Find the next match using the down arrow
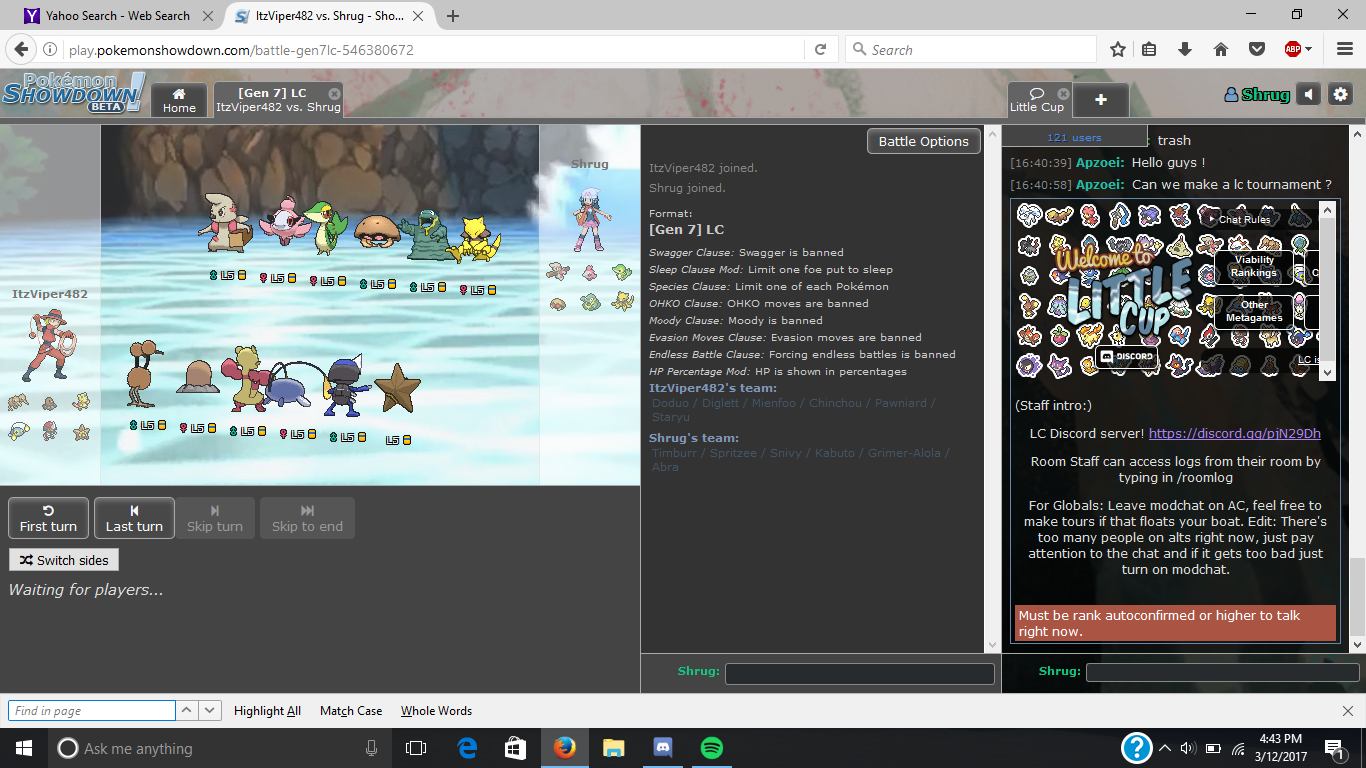 coord(210,711)
